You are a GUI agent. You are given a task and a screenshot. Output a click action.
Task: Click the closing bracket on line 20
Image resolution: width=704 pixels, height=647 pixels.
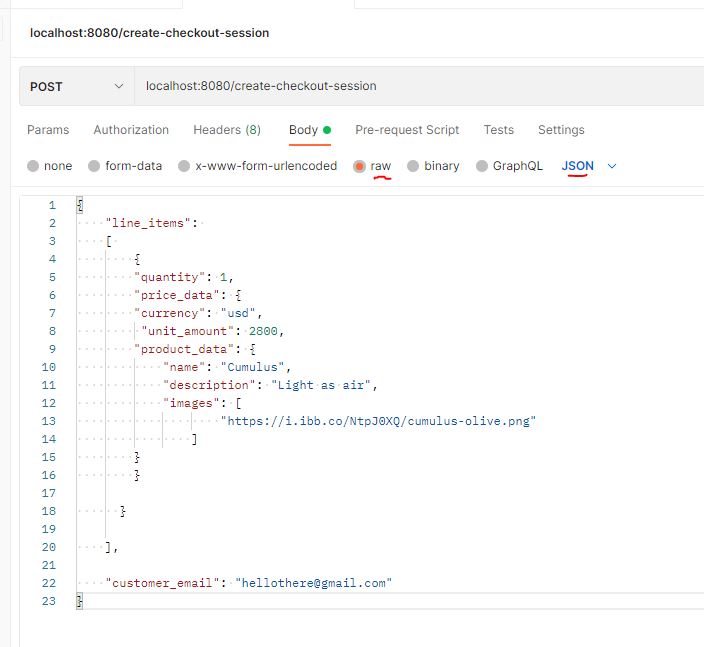pos(108,547)
